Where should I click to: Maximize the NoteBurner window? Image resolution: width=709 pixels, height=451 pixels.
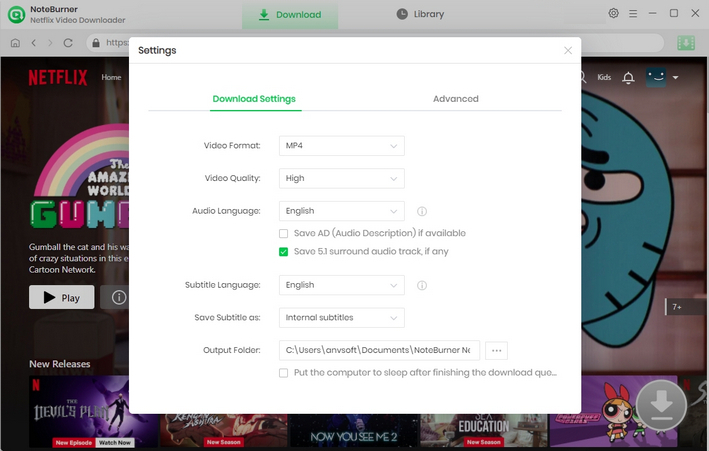674,13
